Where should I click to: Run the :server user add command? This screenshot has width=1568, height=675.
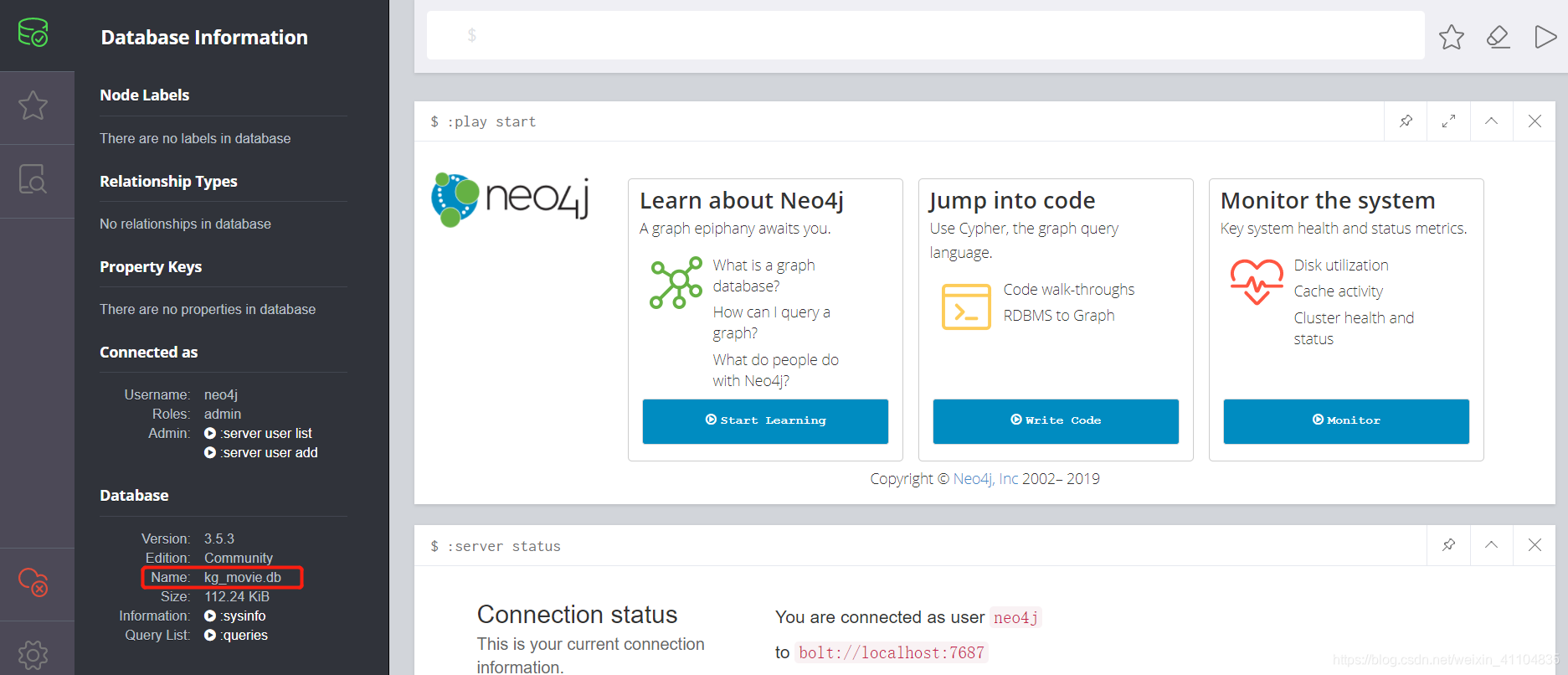[261, 452]
